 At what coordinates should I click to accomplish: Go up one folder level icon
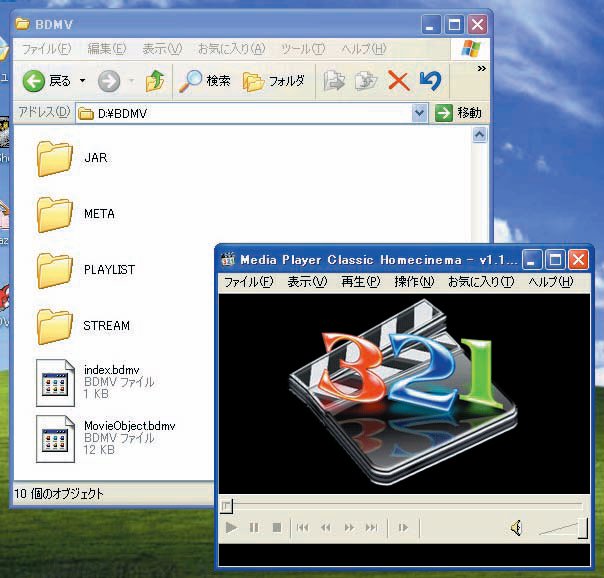tap(155, 81)
